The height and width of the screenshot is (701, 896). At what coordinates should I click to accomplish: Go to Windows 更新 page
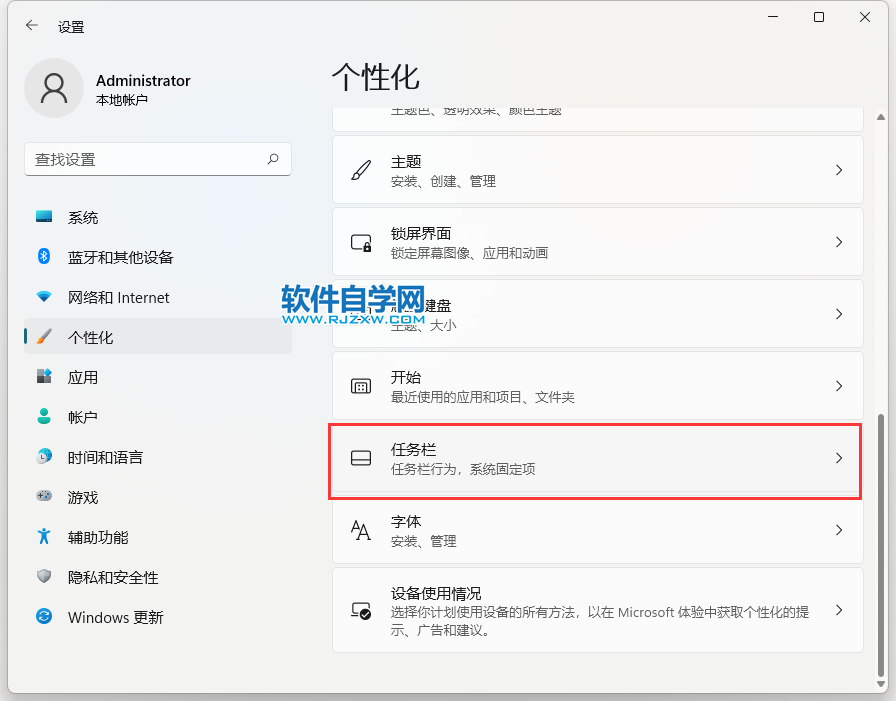coord(158,617)
